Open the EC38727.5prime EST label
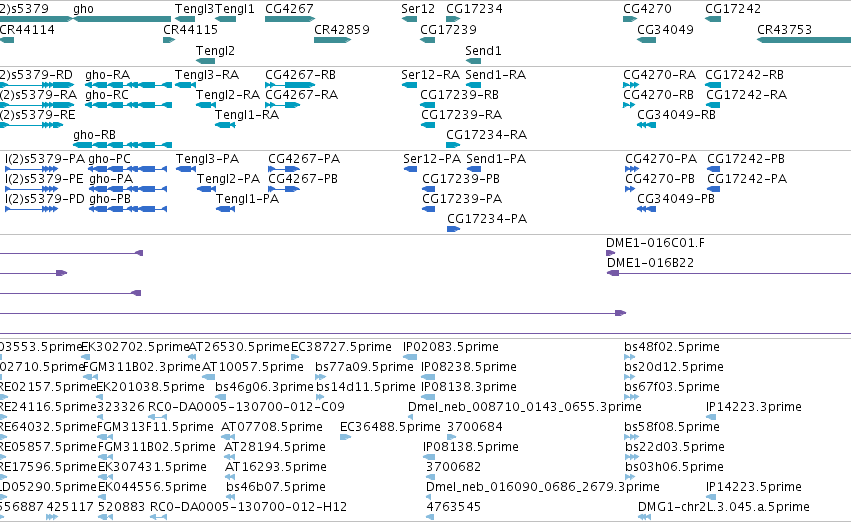 point(341,346)
